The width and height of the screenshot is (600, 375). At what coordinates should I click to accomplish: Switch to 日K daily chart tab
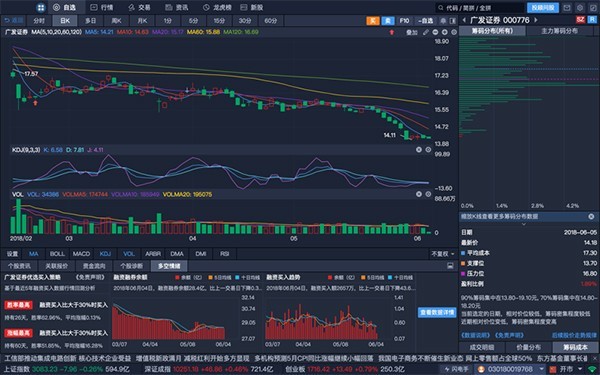coord(65,21)
